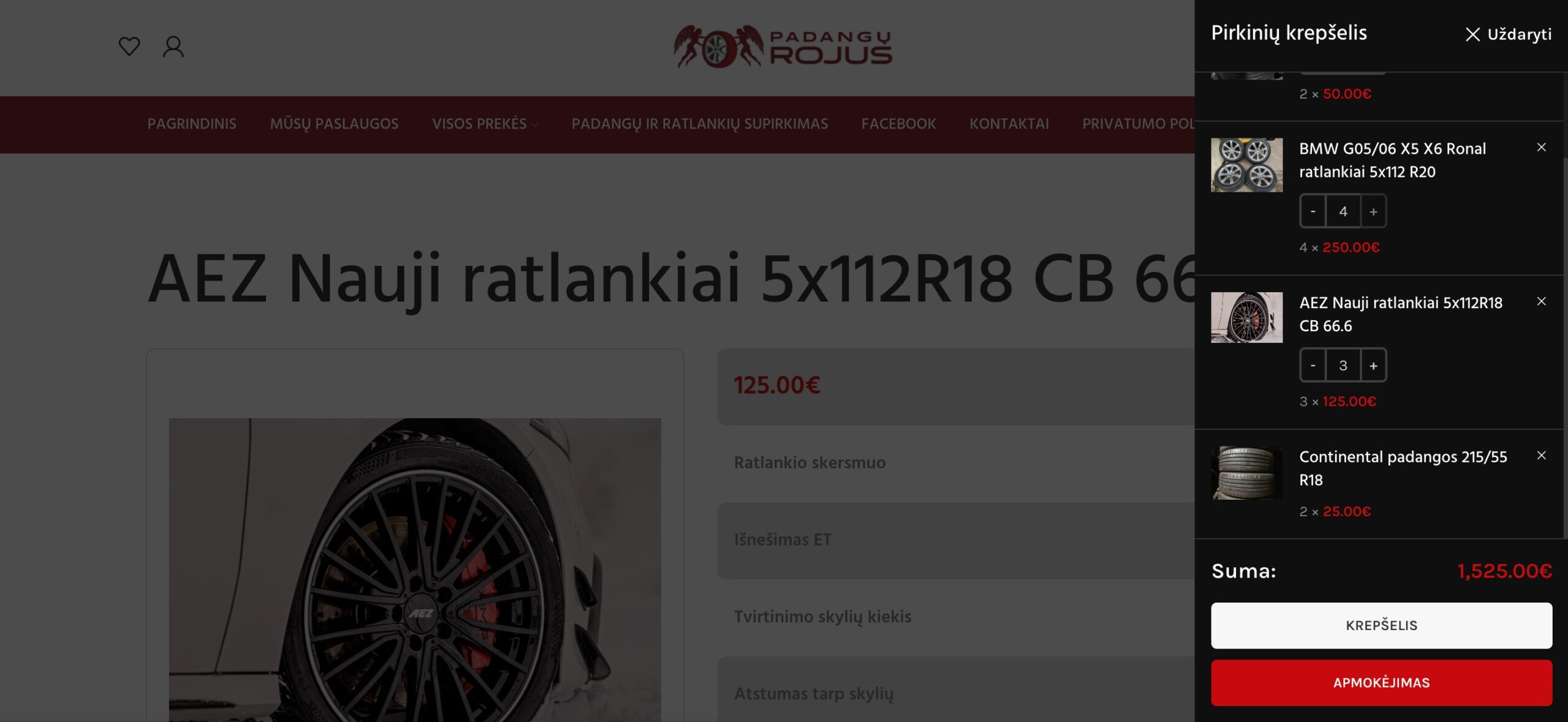Remove Continental padangos 215/55 from cart
This screenshot has height=722, width=1568.
tap(1541, 456)
